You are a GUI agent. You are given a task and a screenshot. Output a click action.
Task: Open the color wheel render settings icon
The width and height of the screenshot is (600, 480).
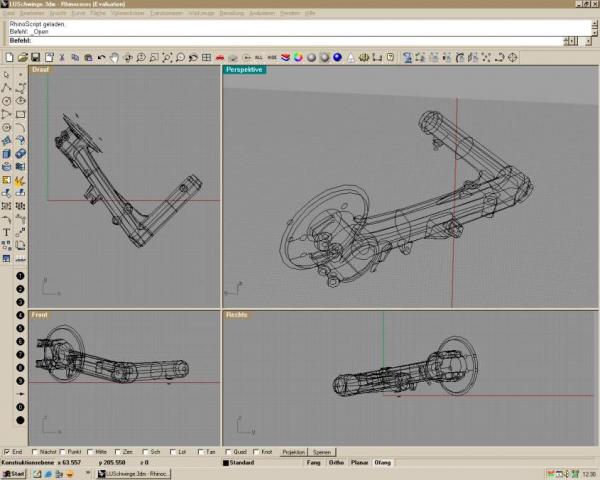click(298, 57)
